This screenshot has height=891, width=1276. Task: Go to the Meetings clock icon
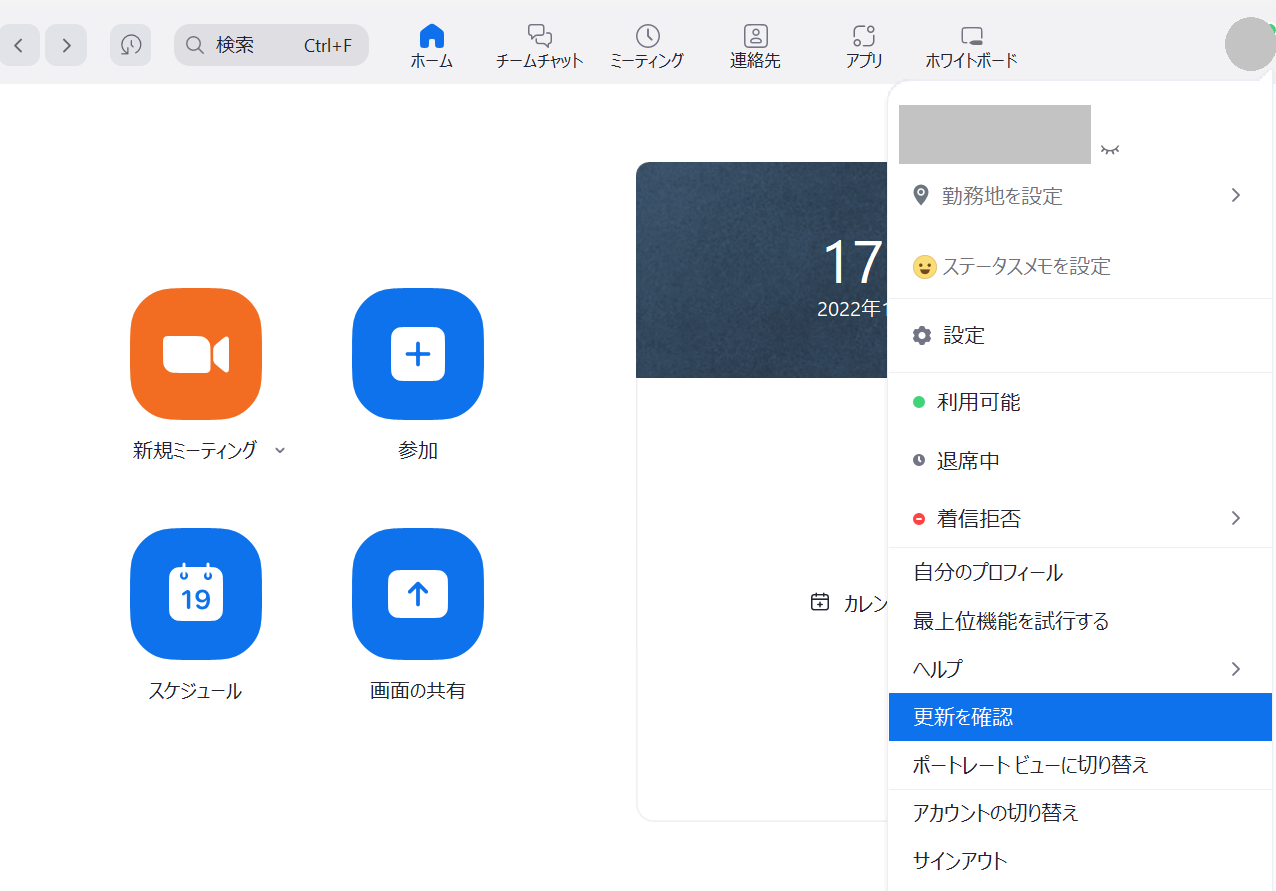point(647,37)
